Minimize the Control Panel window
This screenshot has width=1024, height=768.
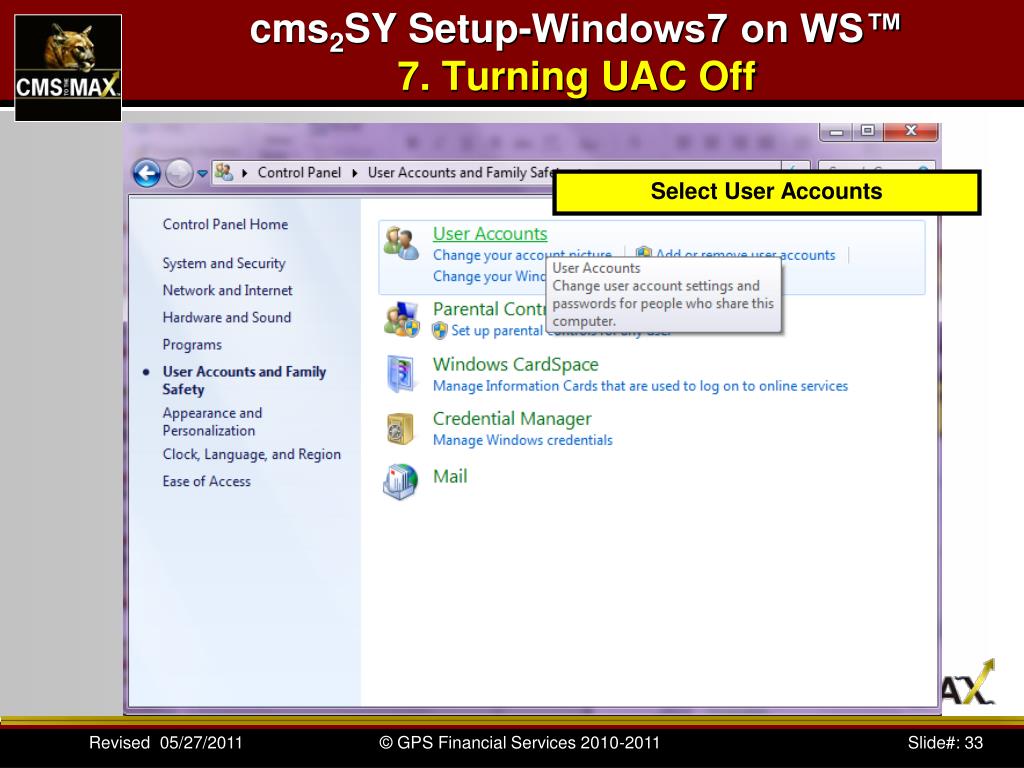[x=835, y=132]
